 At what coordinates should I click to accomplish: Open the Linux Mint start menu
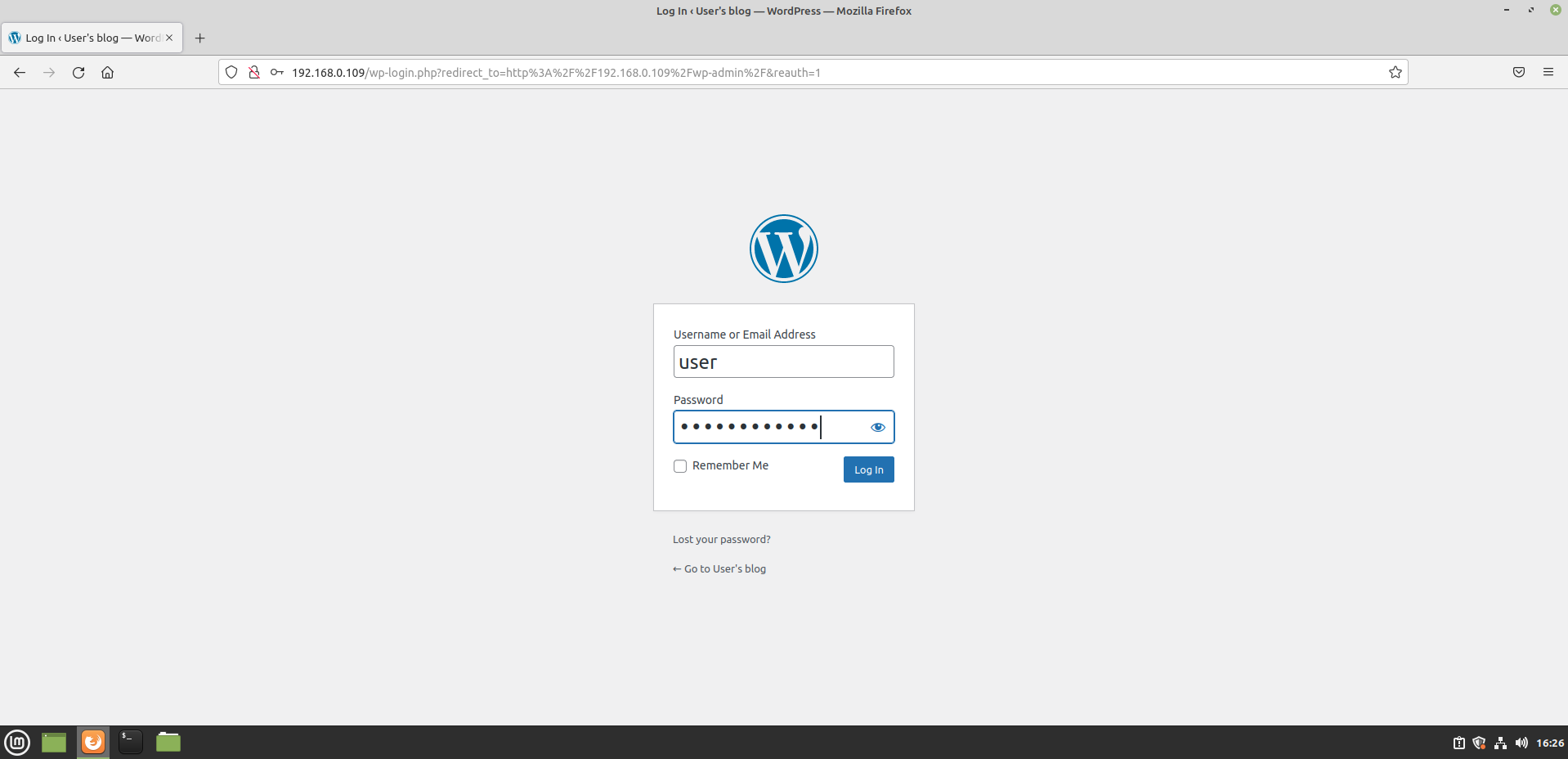(17, 743)
